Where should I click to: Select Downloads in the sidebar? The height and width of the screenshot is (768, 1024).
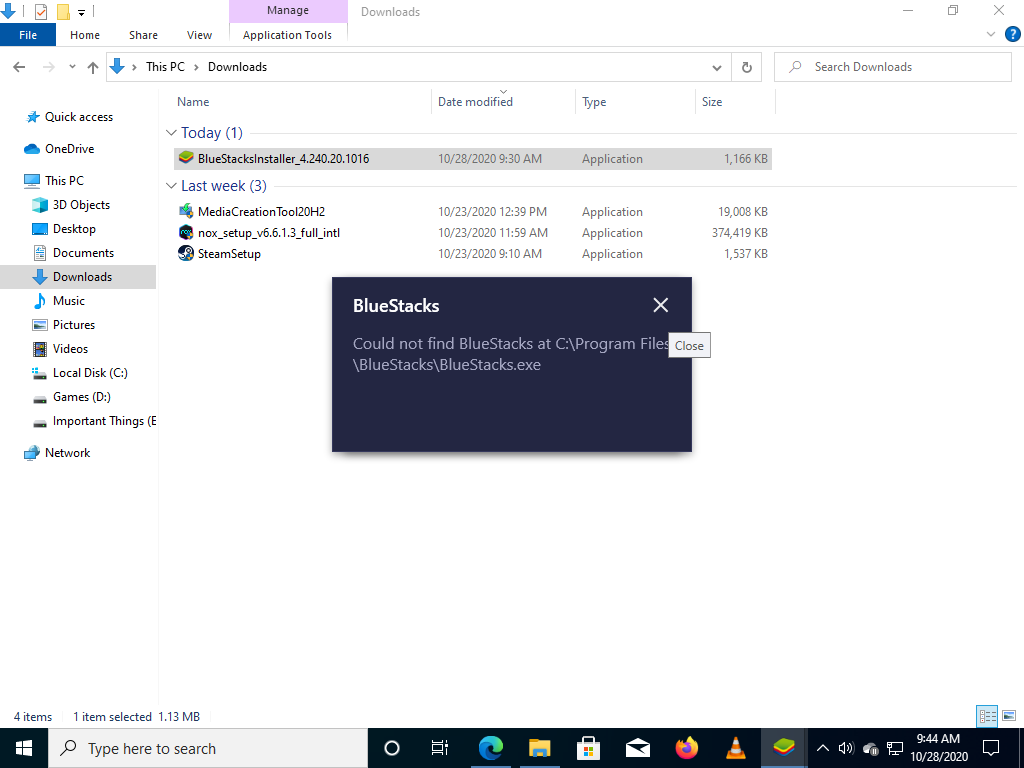click(78, 277)
